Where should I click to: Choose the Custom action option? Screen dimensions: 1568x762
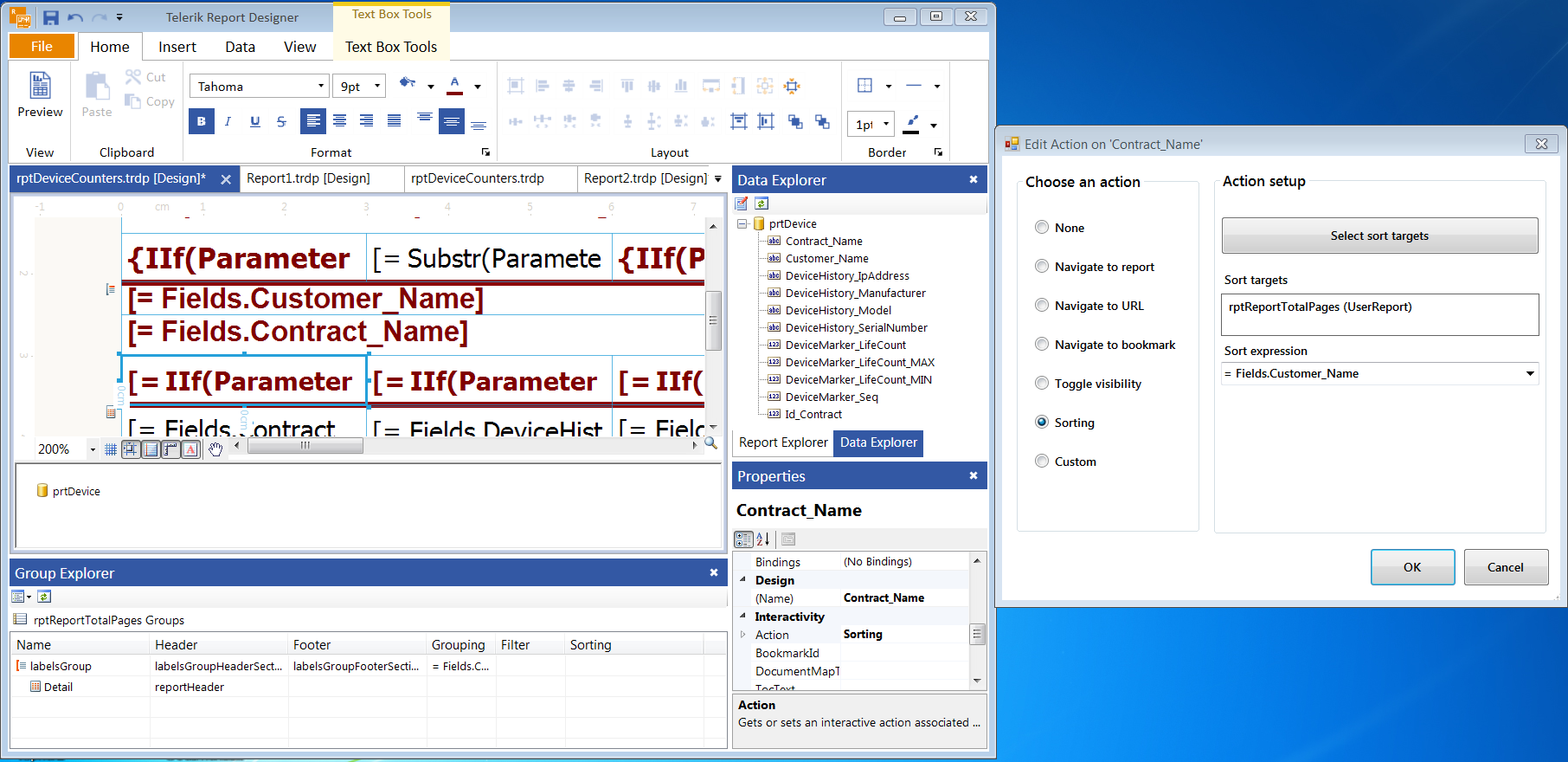pyautogui.click(x=1042, y=462)
